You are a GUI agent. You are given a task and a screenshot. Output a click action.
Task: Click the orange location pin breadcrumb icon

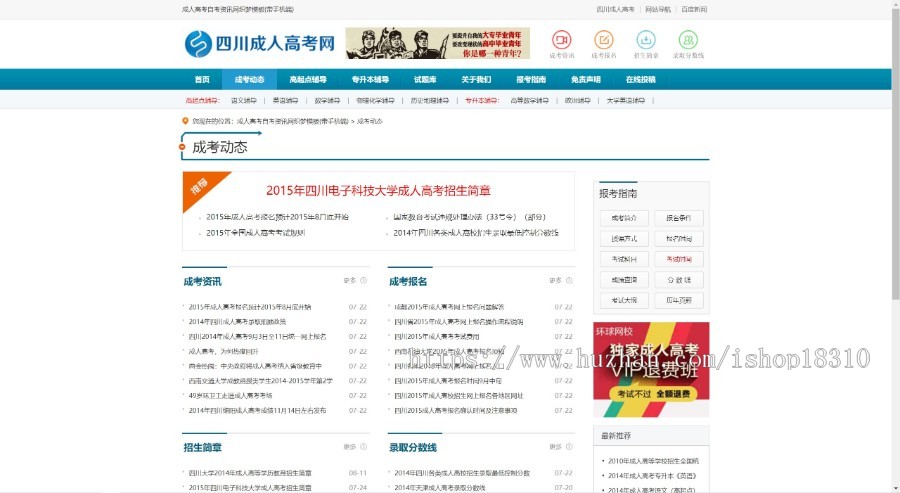click(185, 121)
